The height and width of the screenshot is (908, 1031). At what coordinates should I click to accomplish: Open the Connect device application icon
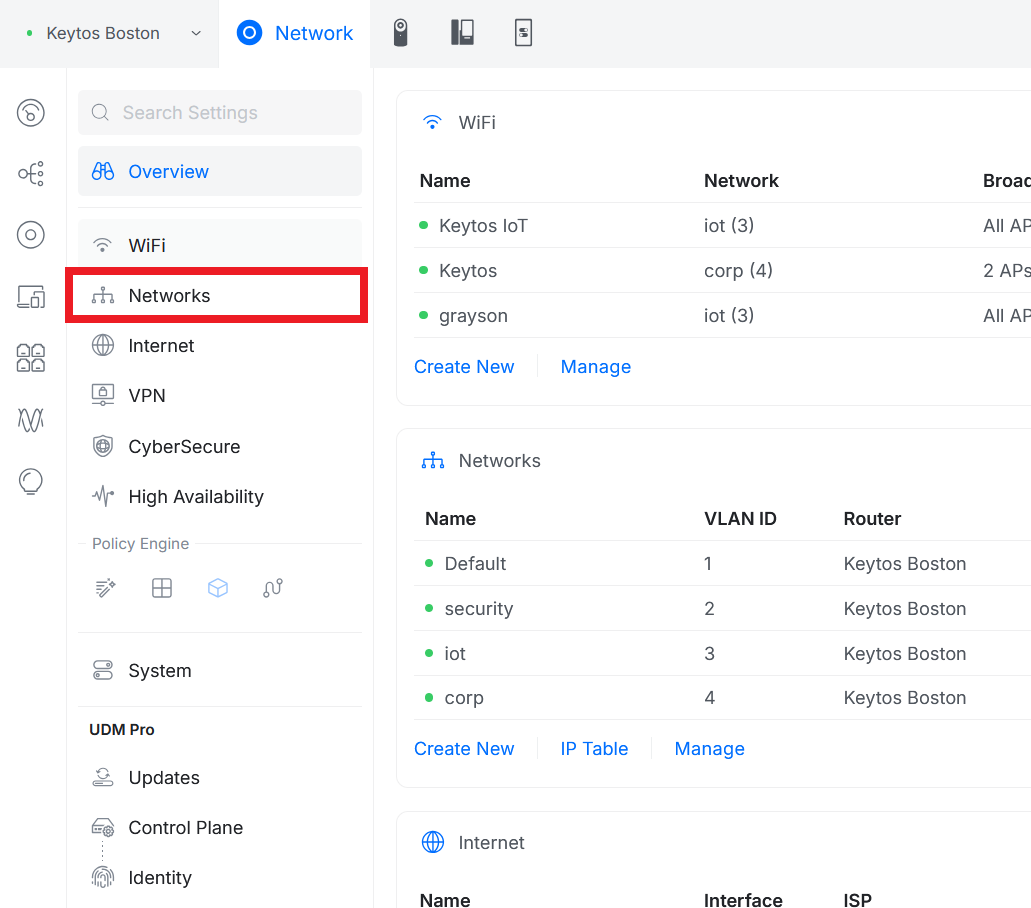[523, 33]
